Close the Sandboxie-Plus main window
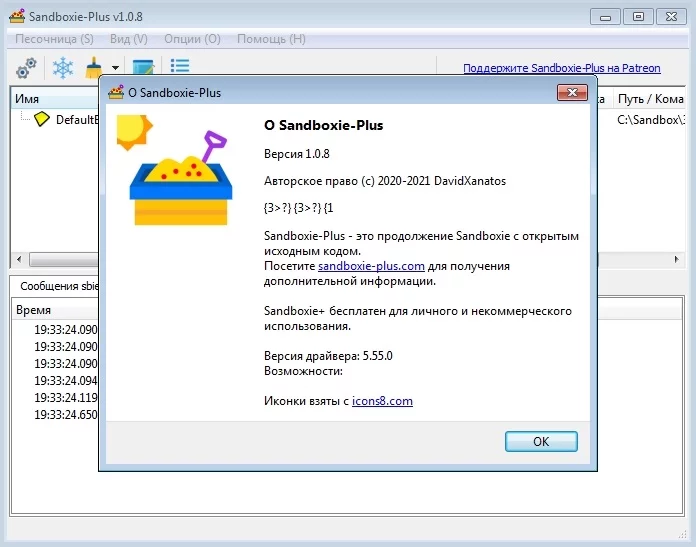This screenshot has height=547, width=696. (672, 17)
